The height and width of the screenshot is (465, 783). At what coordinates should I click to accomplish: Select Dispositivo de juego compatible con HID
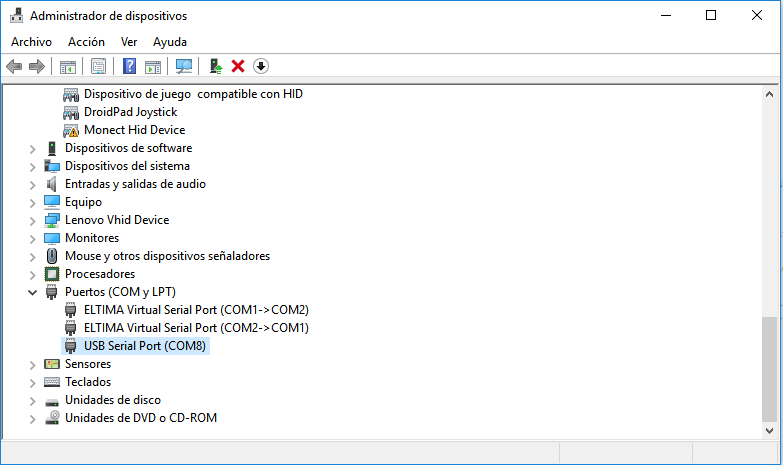(193, 94)
